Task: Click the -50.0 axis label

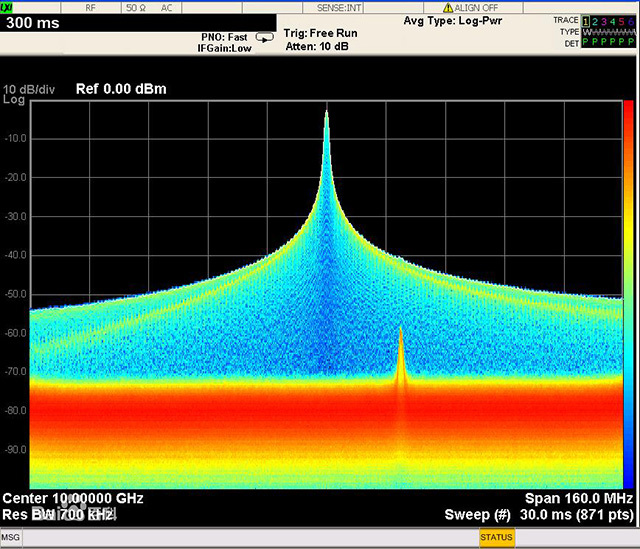Action: (16, 294)
